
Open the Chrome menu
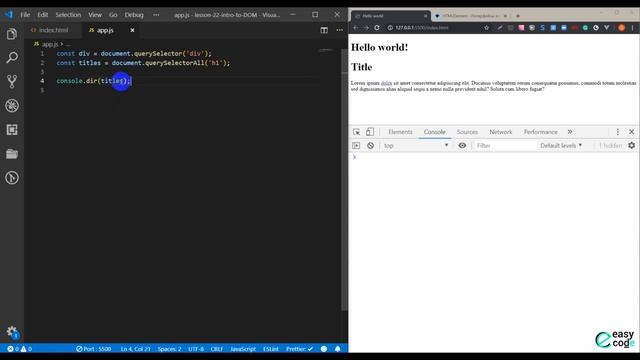coord(633,28)
